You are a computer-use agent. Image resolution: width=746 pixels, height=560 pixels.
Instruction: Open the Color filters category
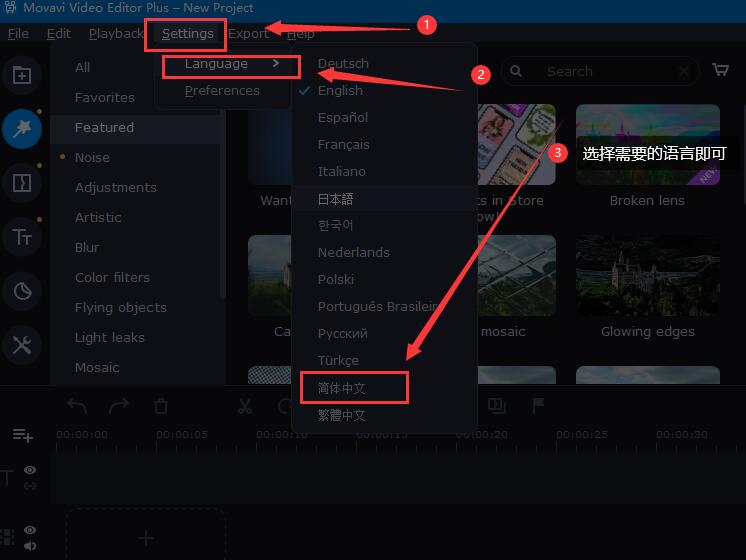click(x=112, y=277)
